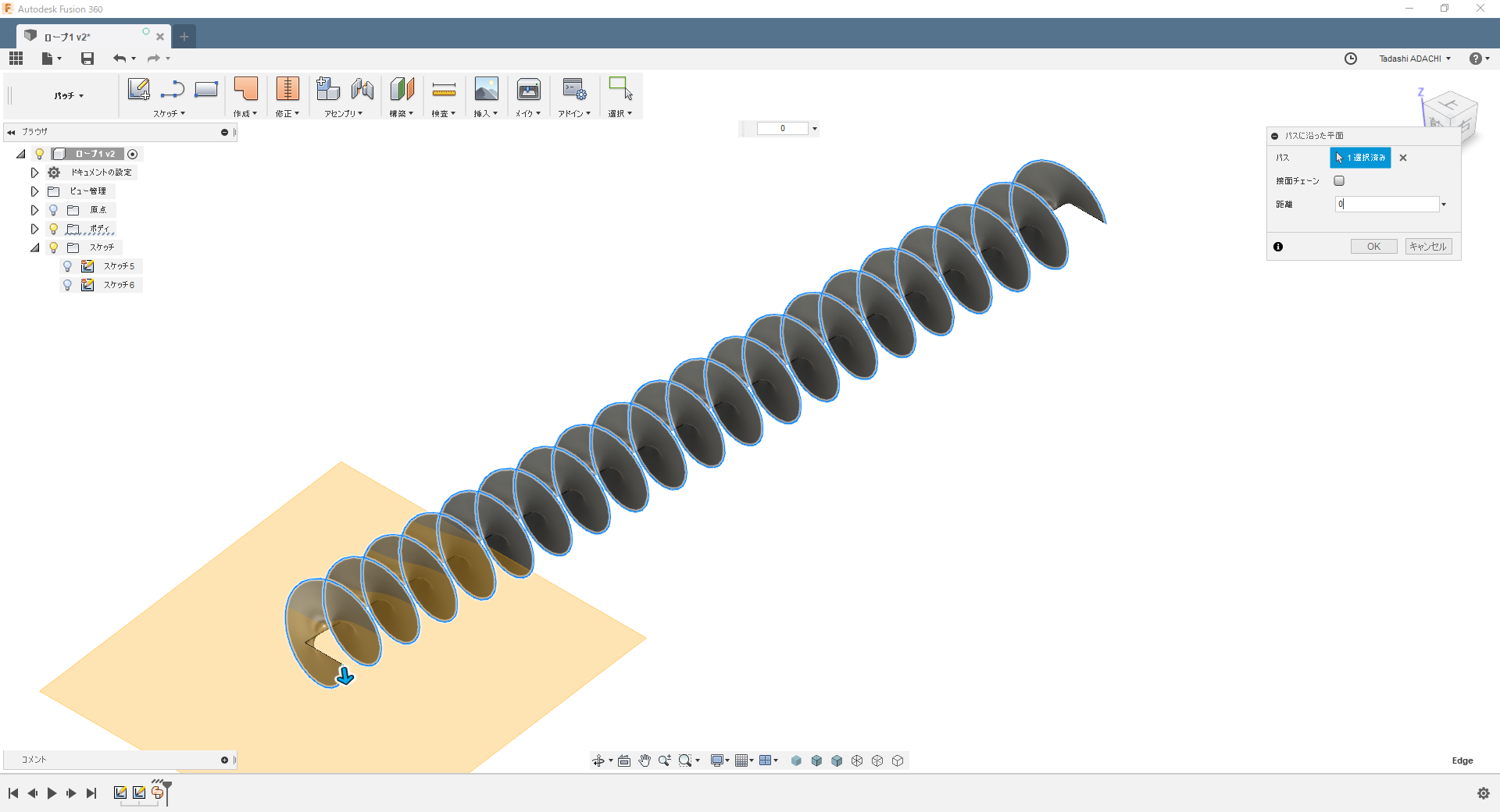Open the スケッチ toolbar menu

click(x=170, y=114)
